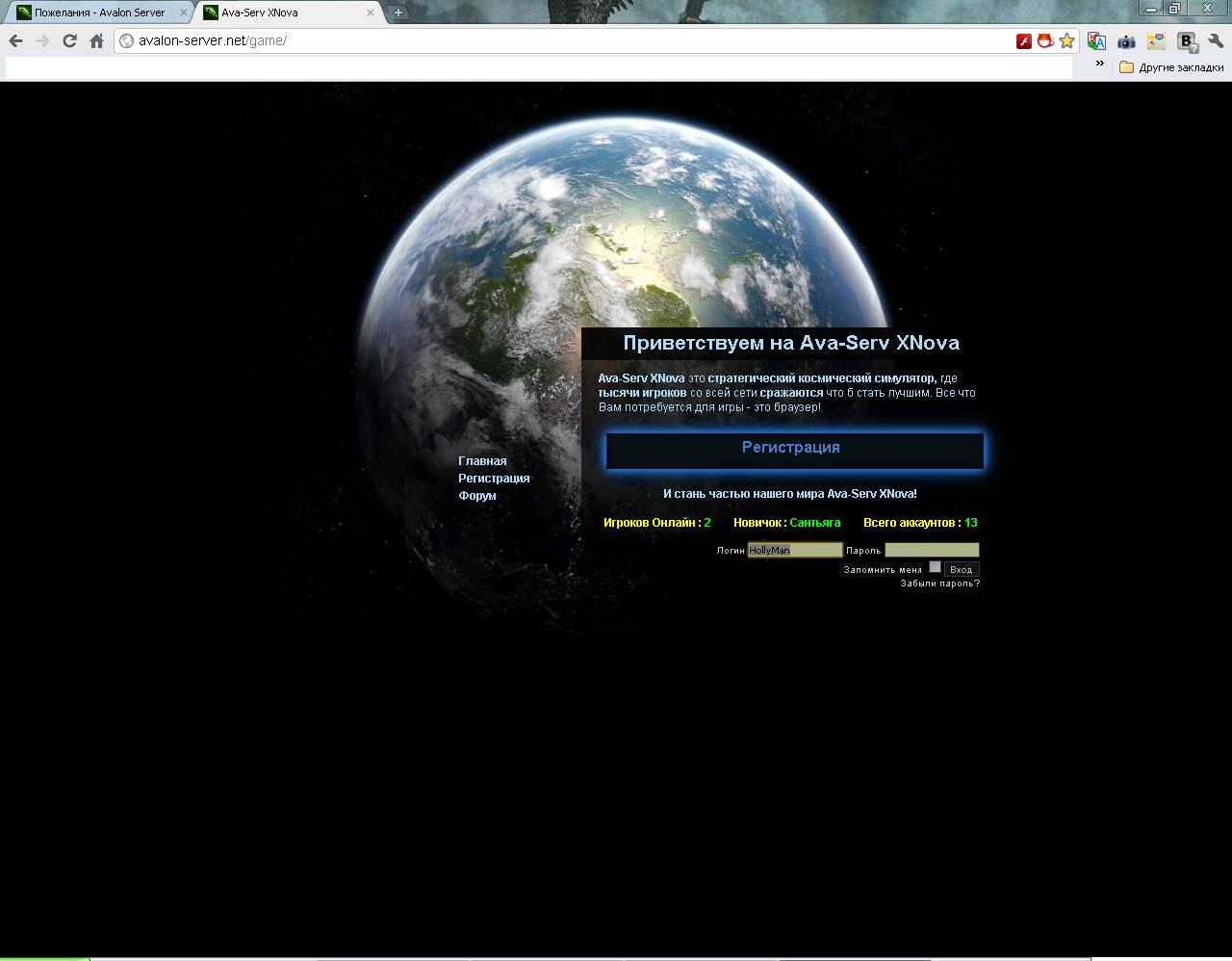Screen dimensions: 1232x961
Task: Reload the current page
Action: coord(69,40)
